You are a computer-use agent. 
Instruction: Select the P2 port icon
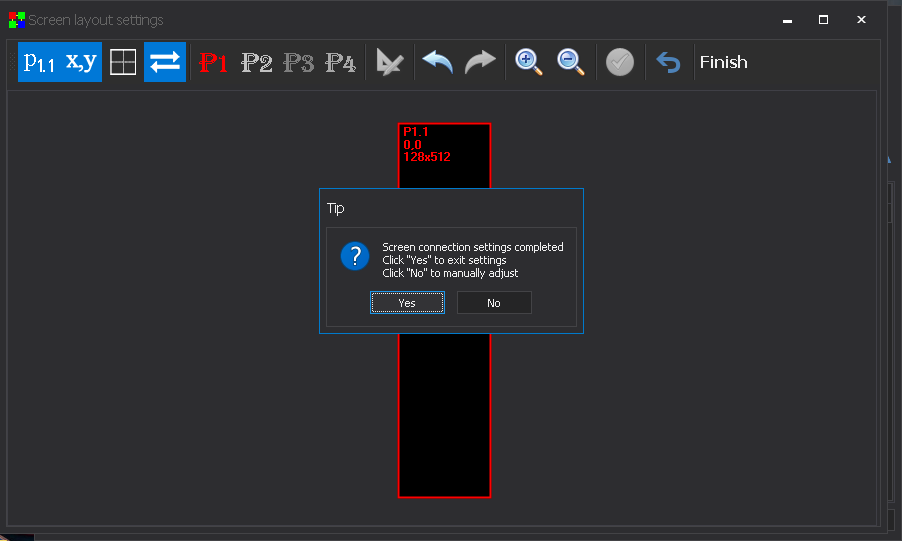256,63
